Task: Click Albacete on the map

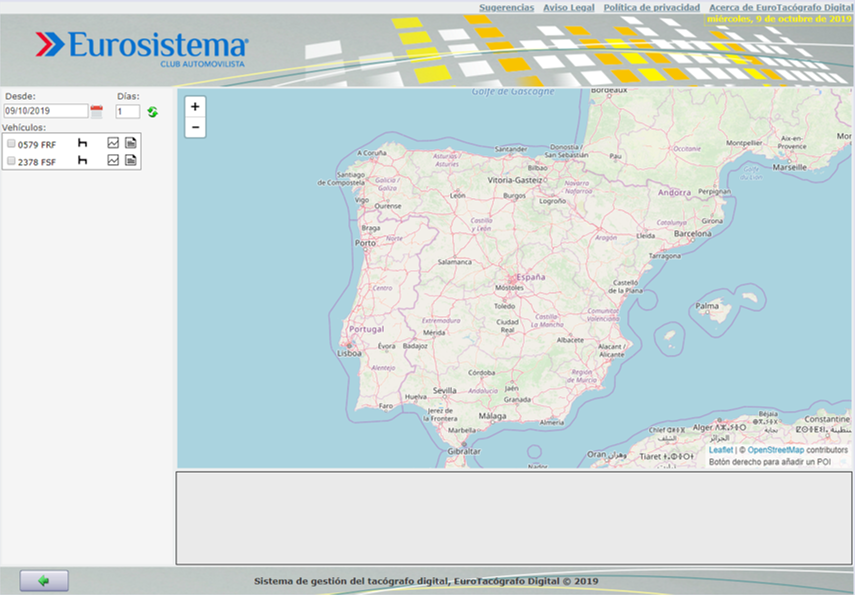Action: coord(570,340)
